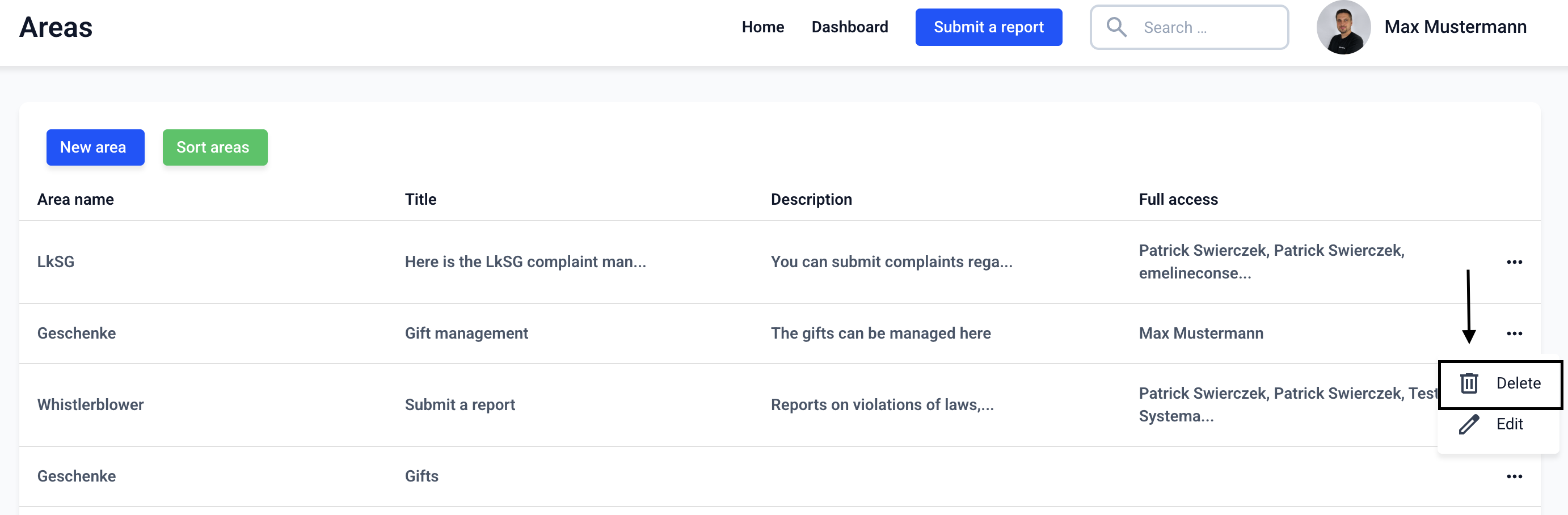Select the LkSG area name

pyautogui.click(x=56, y=262)
